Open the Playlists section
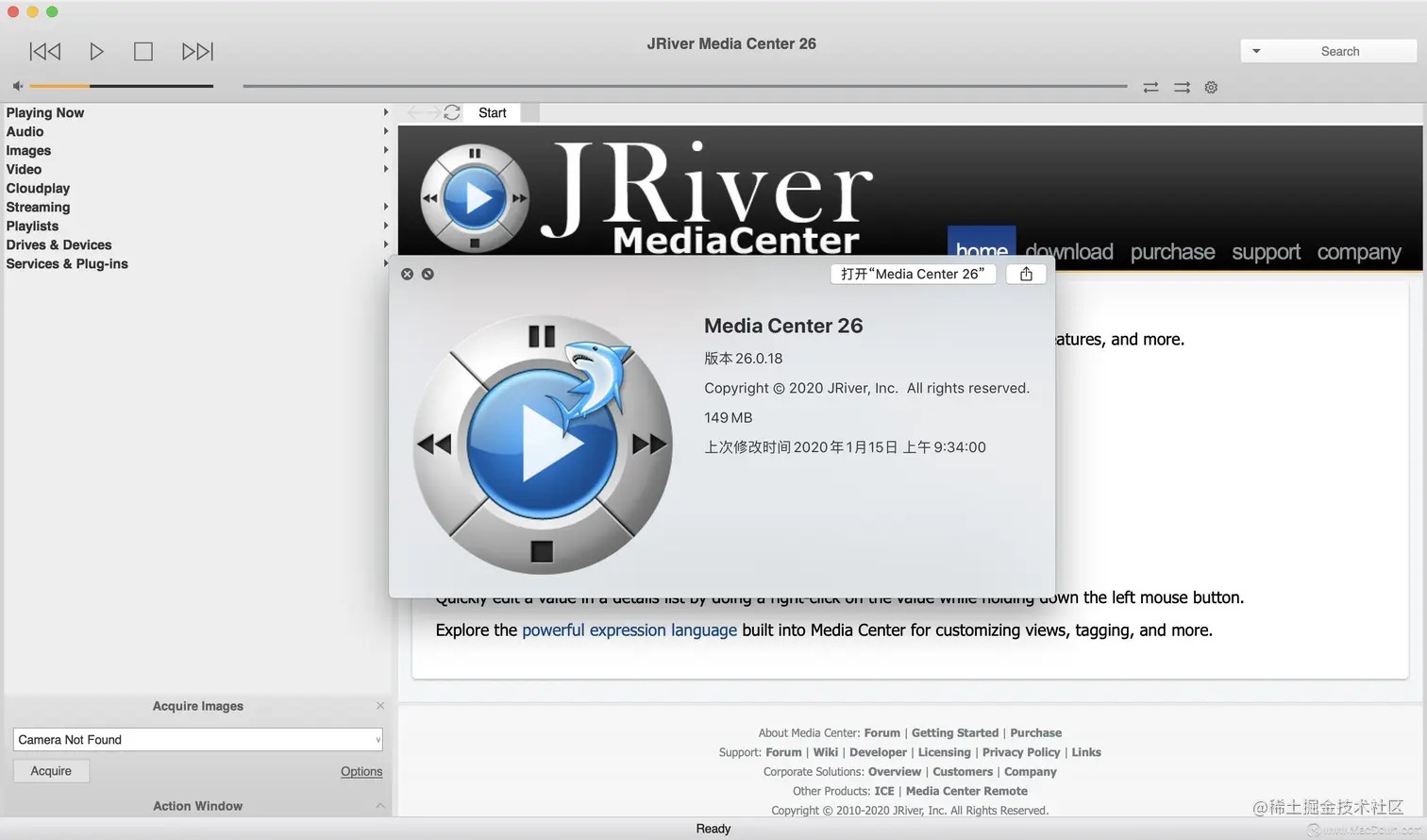 tap(32, 226)
